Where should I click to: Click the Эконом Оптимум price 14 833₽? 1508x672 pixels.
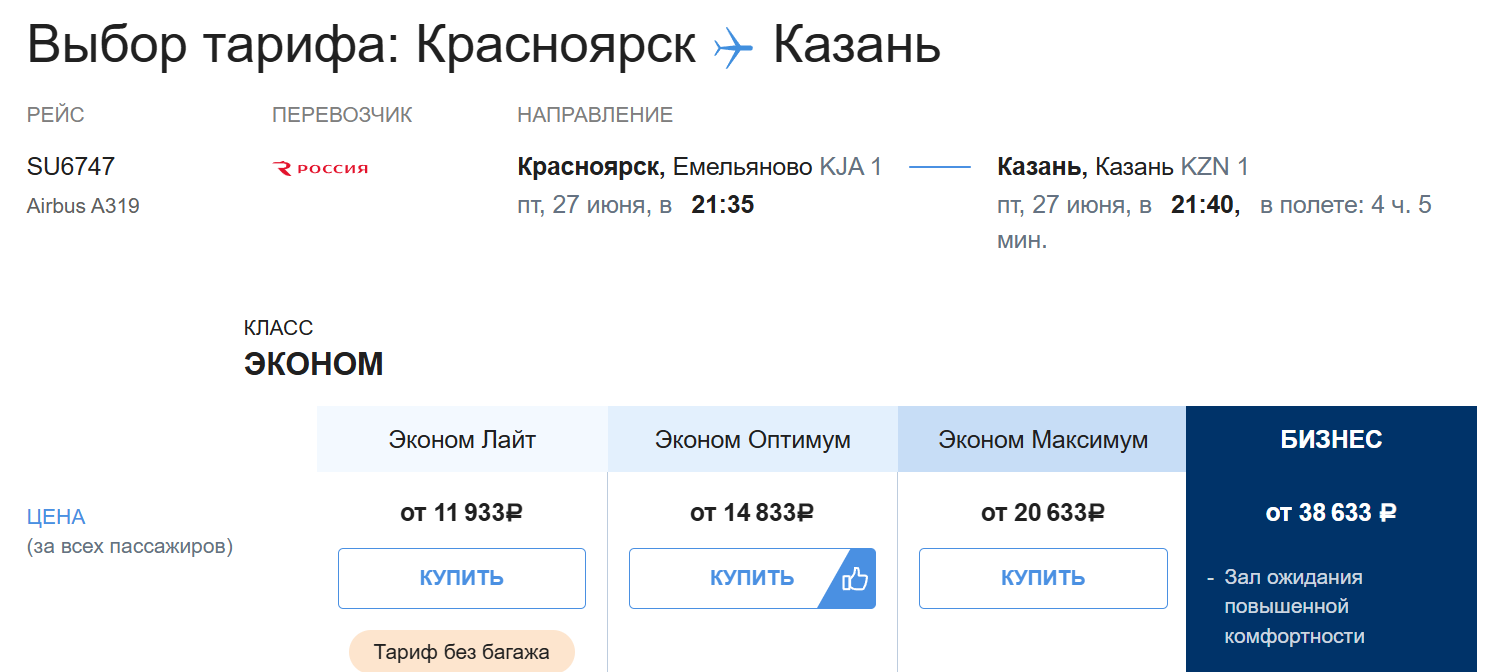[752, 513]
